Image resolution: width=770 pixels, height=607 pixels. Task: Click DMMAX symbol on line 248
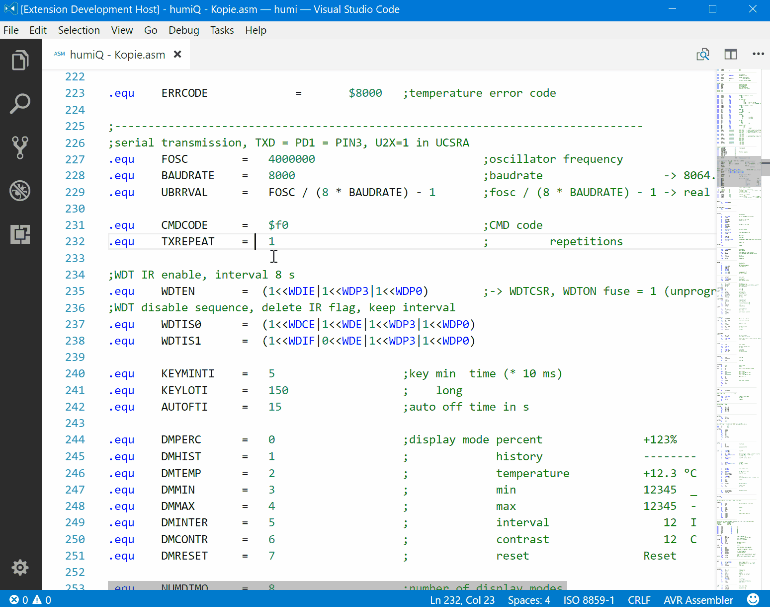tap(178, 506)
